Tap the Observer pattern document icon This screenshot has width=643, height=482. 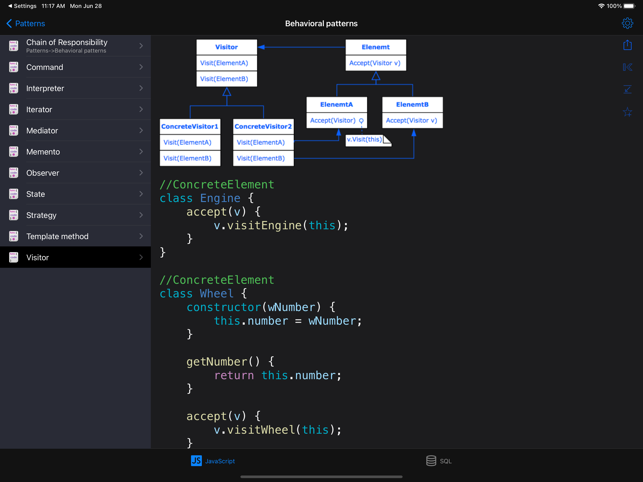pos(14,173)
